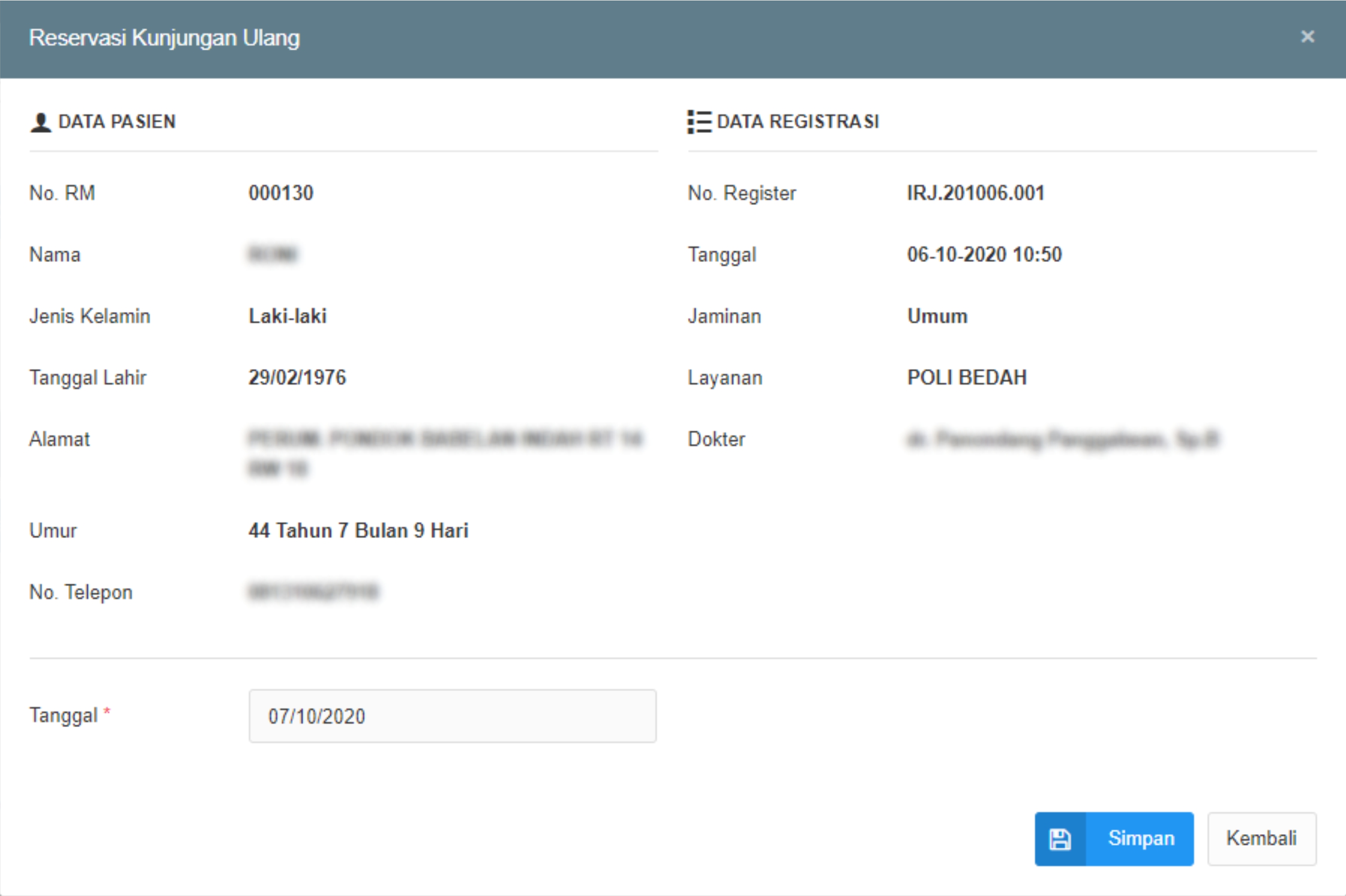Click the Layanan value POLI BEDAH
This screenshot has width=1346, height=896.
coord(967,378)
